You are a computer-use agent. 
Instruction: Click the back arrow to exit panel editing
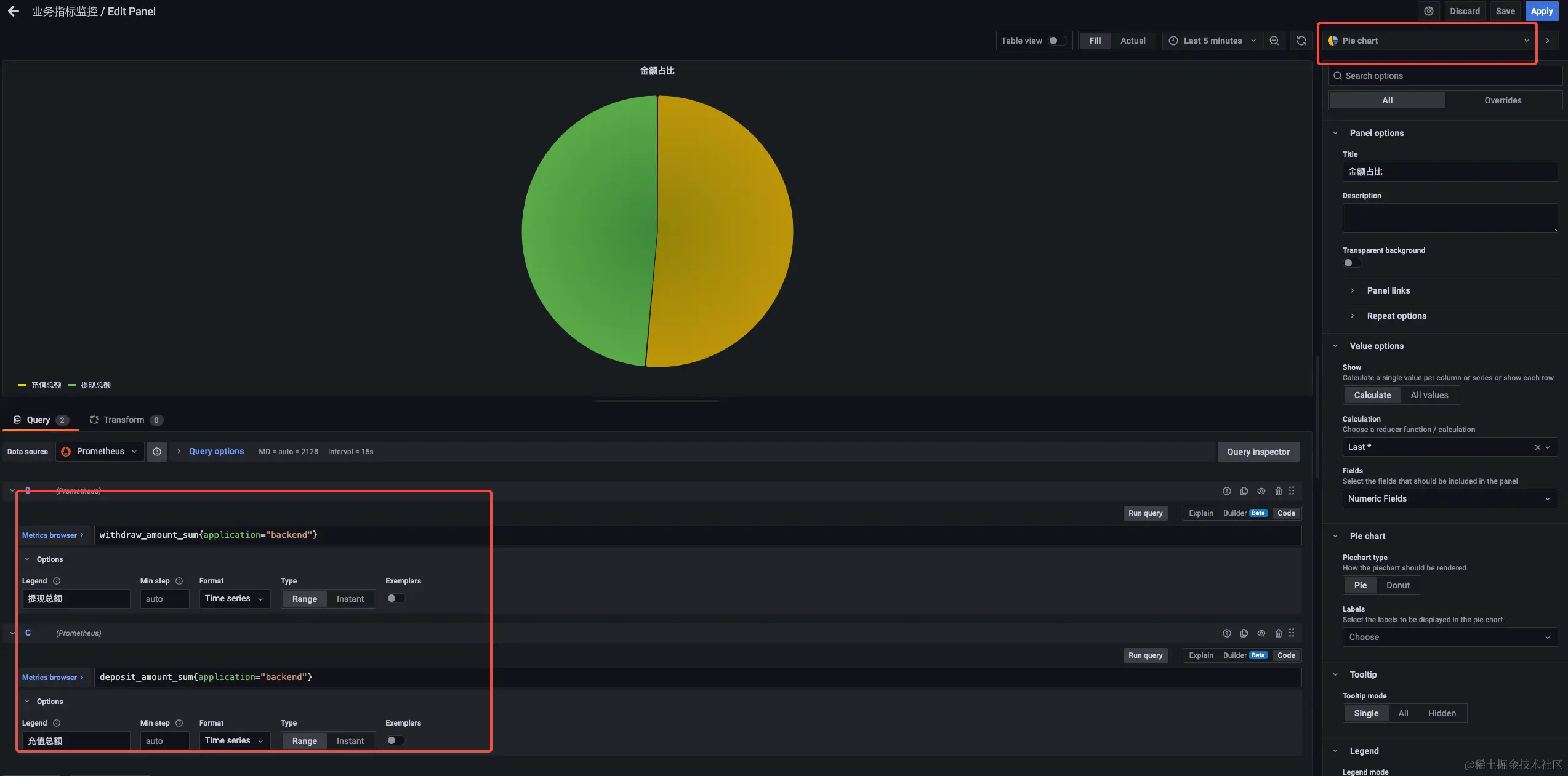click(x=13, y=11)
